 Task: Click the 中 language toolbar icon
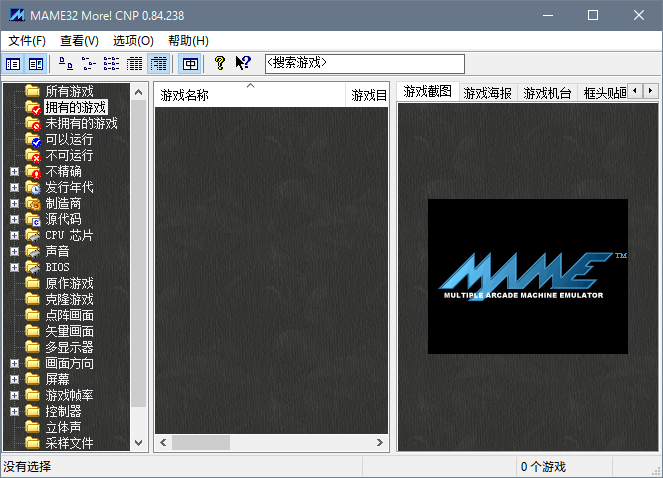pos(190,64)
